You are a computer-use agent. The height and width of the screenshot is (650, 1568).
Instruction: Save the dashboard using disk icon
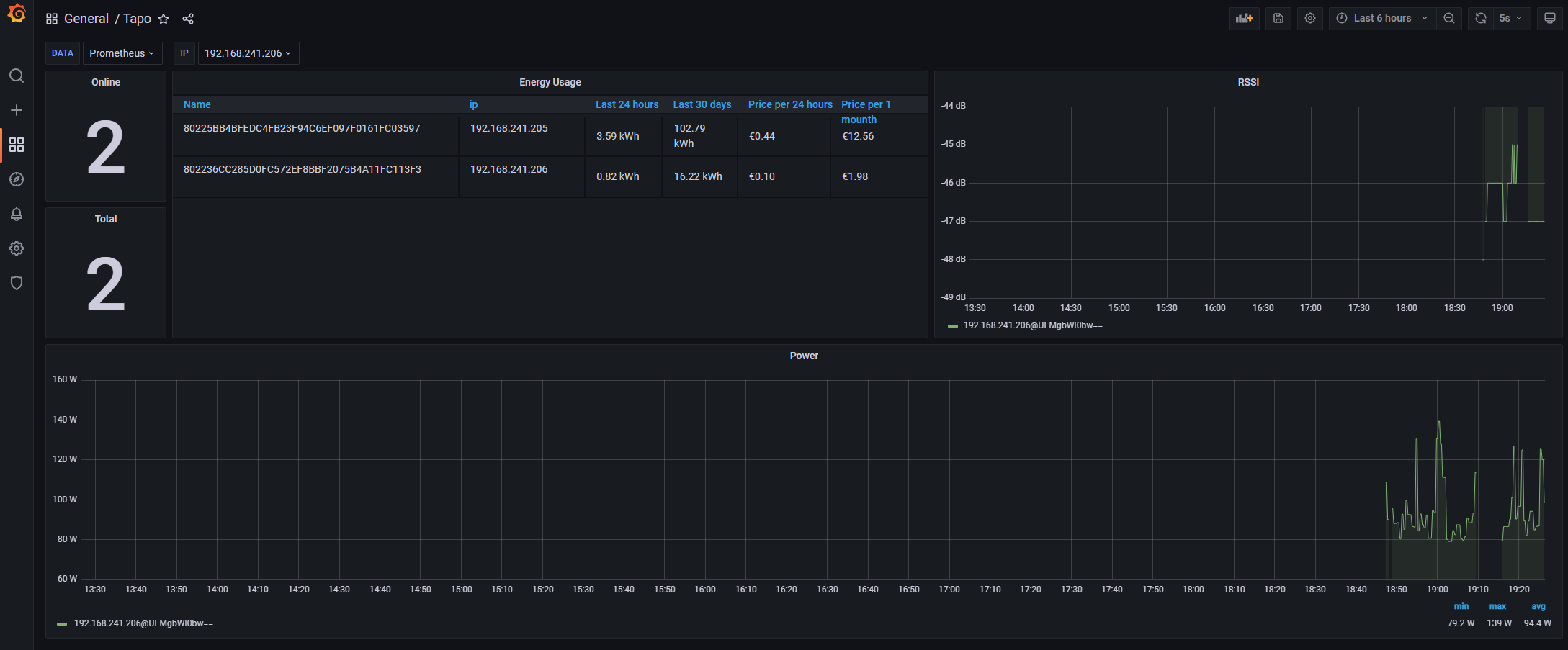coord(1278,19)
